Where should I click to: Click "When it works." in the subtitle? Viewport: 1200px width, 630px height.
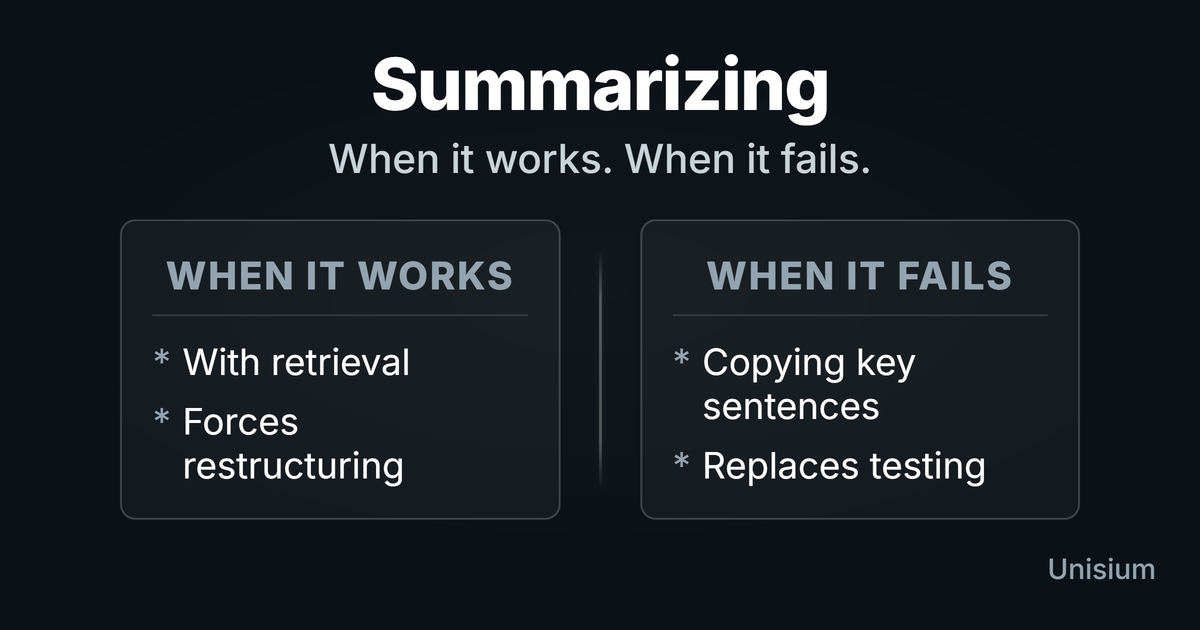469,160
